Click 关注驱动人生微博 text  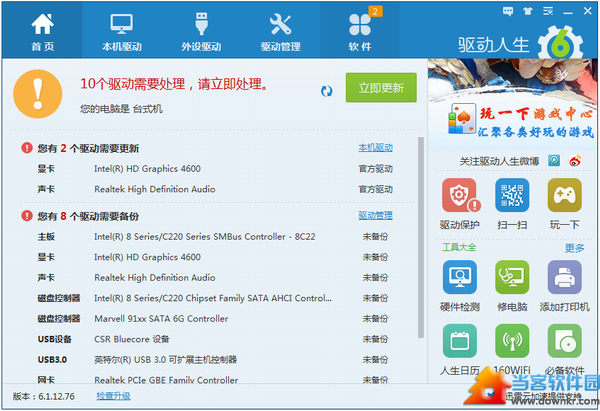(499, 161)
